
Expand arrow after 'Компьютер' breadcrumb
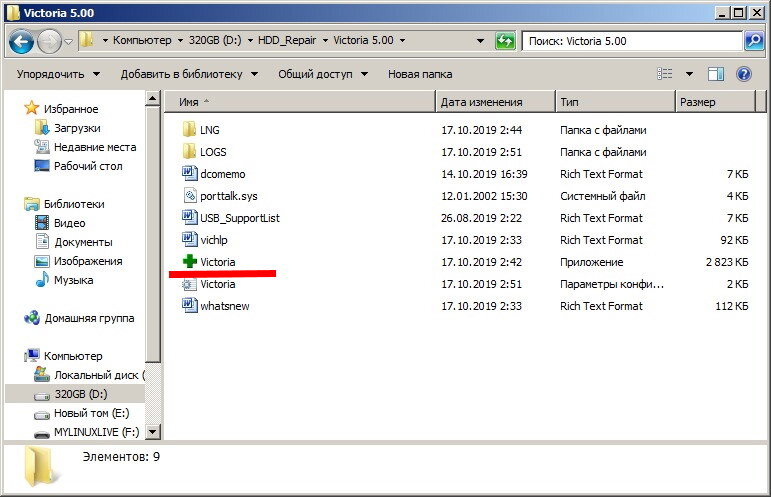pyautogui.click(x=180, y=41)
